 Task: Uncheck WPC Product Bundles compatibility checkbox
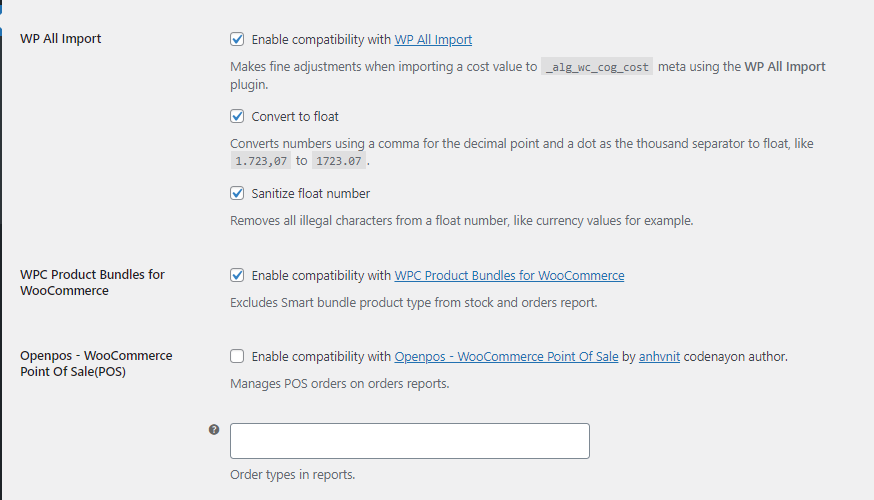237,275
